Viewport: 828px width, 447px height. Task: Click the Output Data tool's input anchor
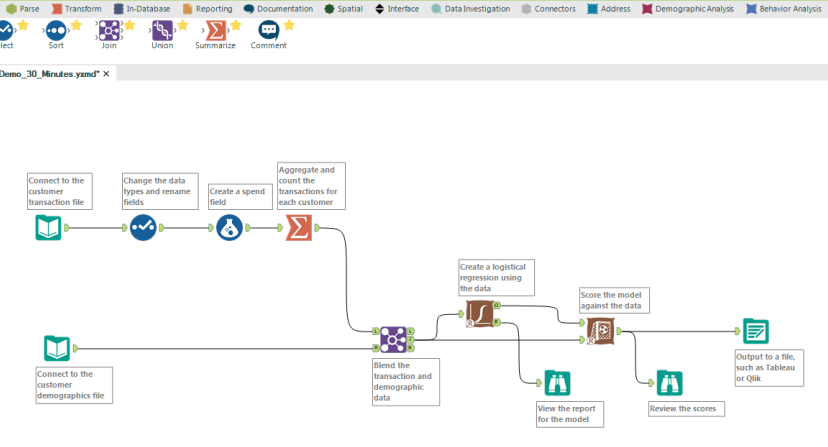click(x=738, y=331)
